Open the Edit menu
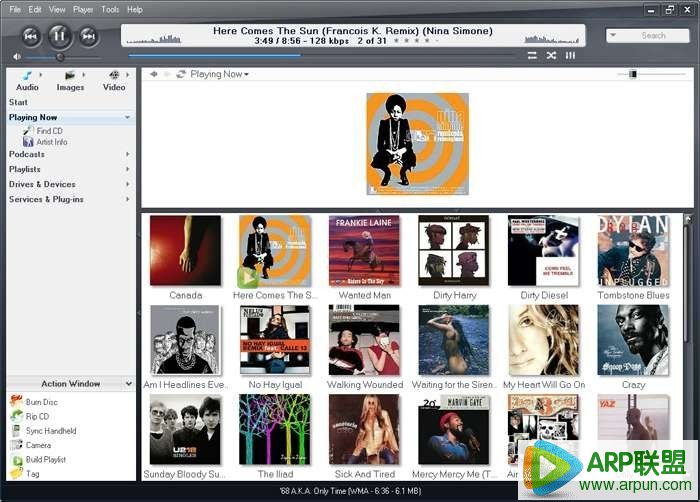 (x=34, y=9)
